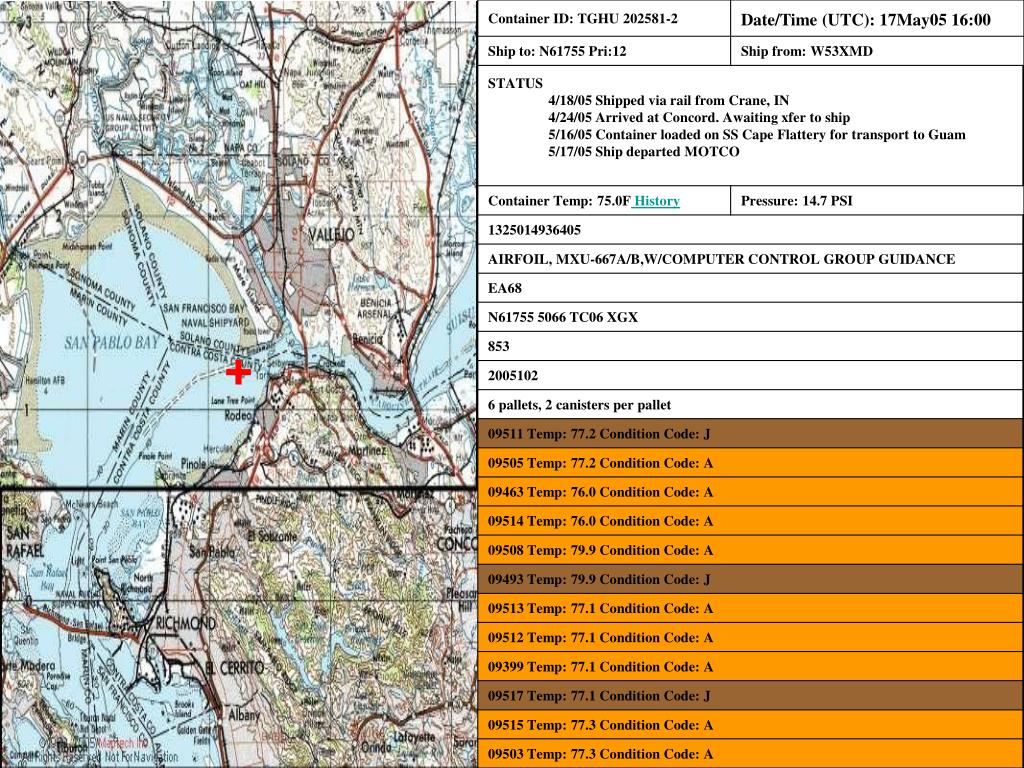Select the 5/16/05 SS Cape Flattery status line
Screen dimensions: 1024x768
[756, 135]
